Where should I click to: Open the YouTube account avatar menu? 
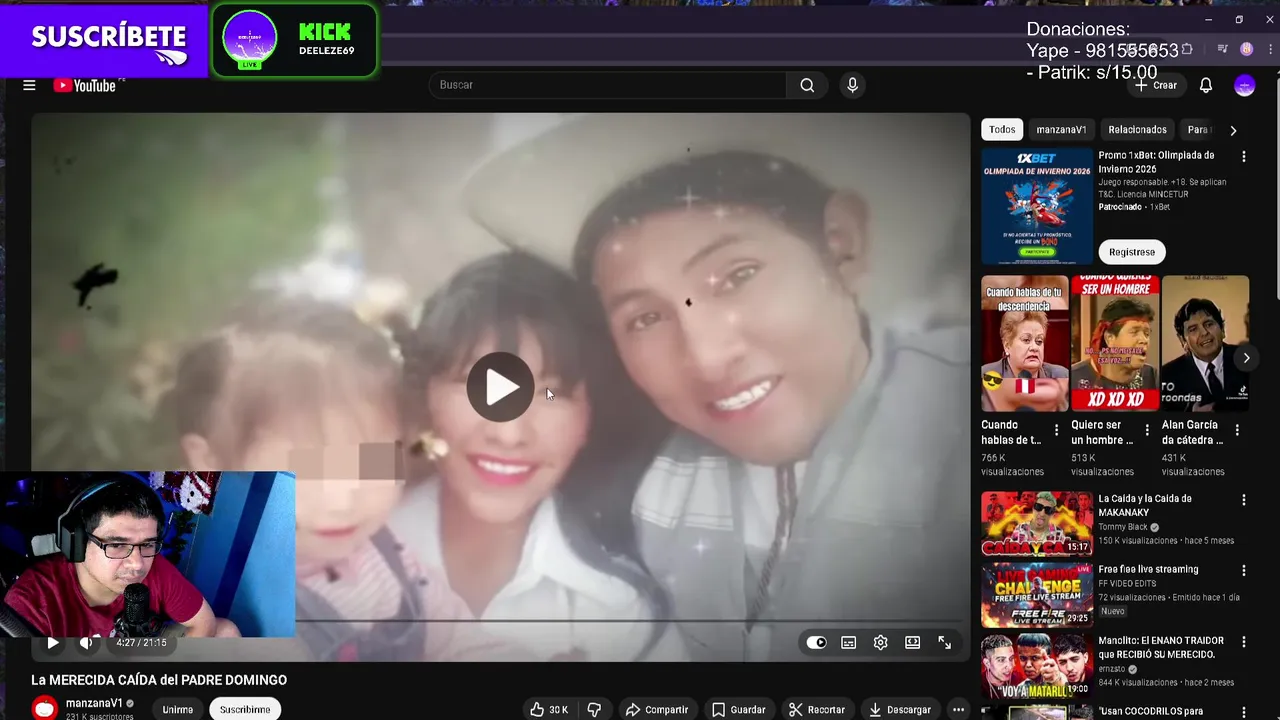point(1244,85)
